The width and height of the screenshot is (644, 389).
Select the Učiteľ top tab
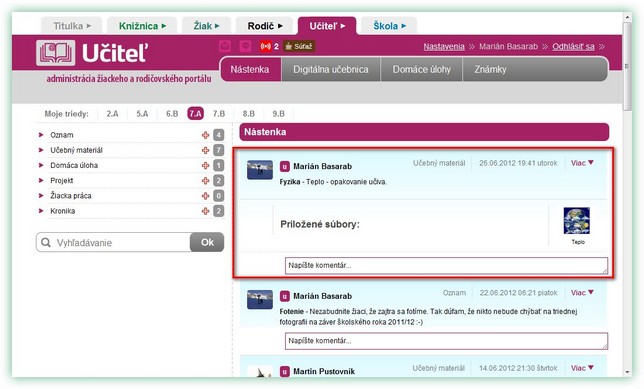[x=327, y=26]
